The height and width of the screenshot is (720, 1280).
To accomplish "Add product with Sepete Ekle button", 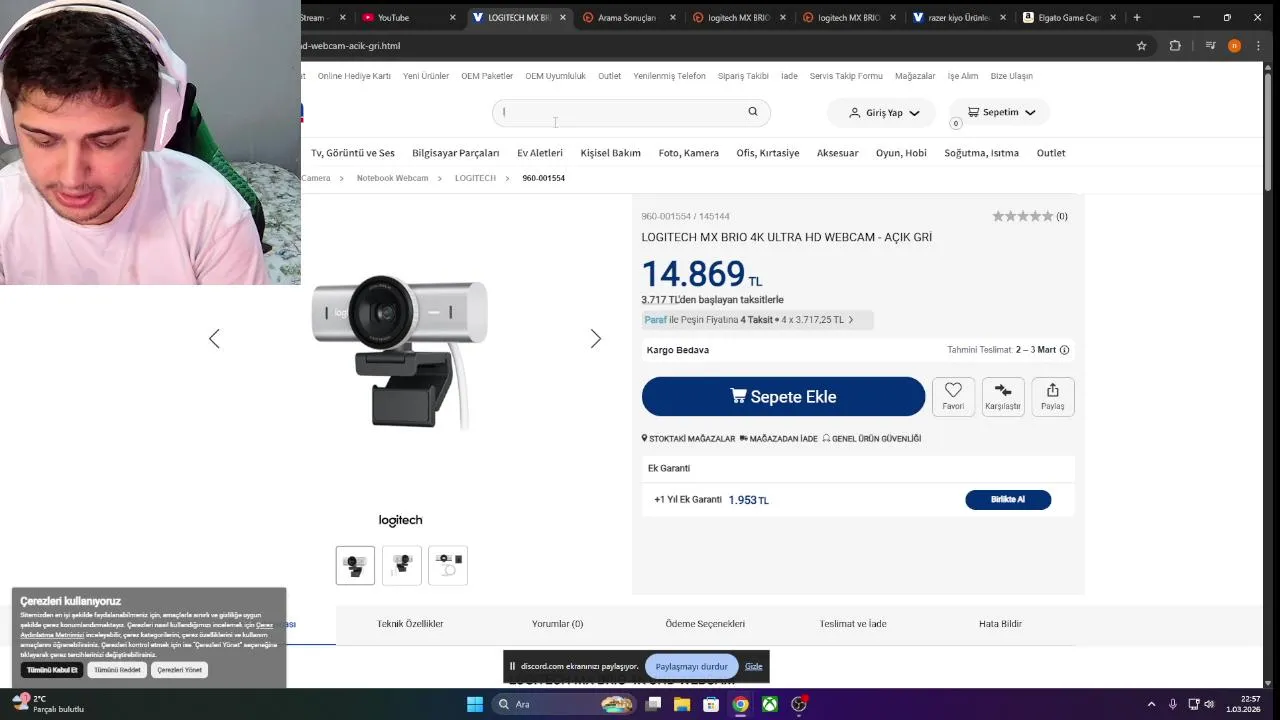I will click(783, 397).
